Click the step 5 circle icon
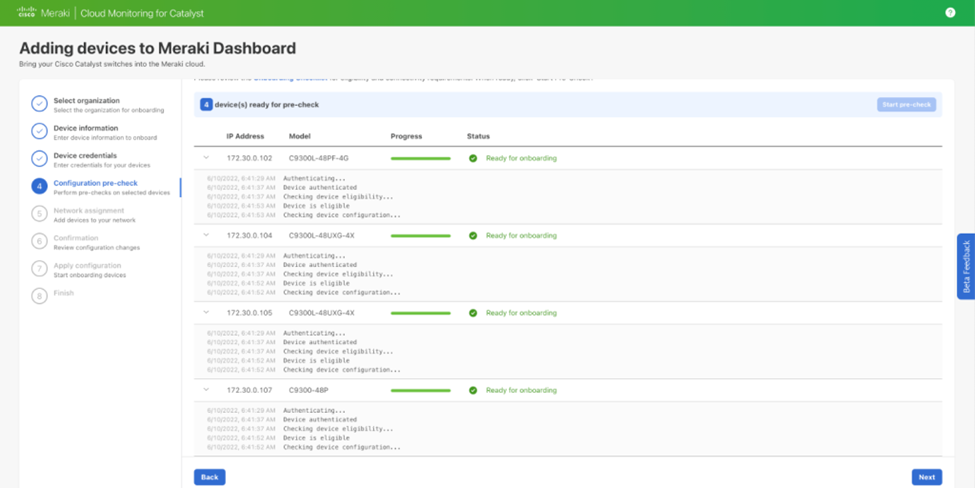The image size is (975, 488). [x=39, y=214]
